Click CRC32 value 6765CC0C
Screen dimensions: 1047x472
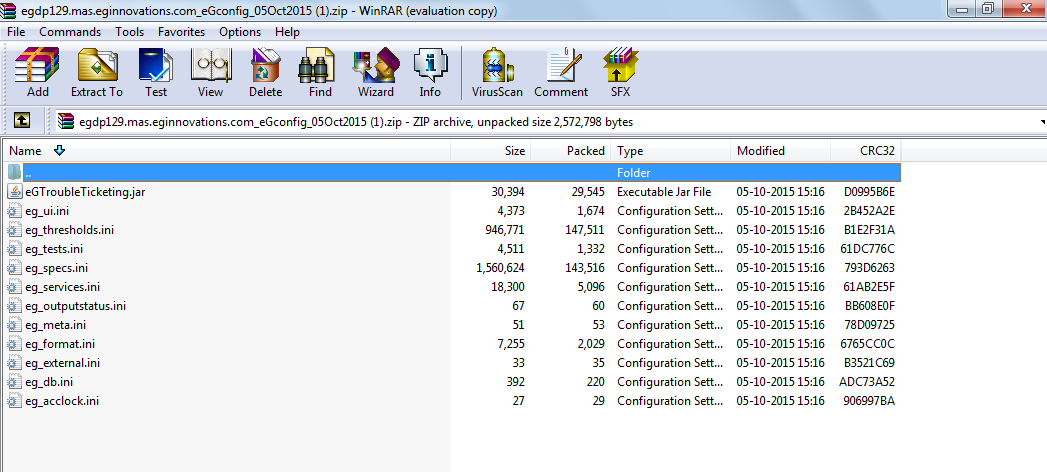[869, 344]
